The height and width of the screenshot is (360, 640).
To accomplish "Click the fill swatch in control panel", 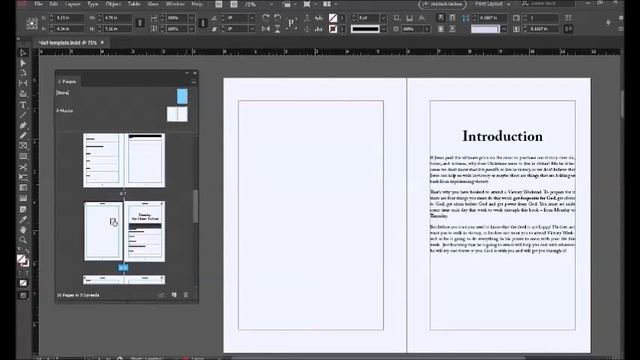I will point(333,18).
